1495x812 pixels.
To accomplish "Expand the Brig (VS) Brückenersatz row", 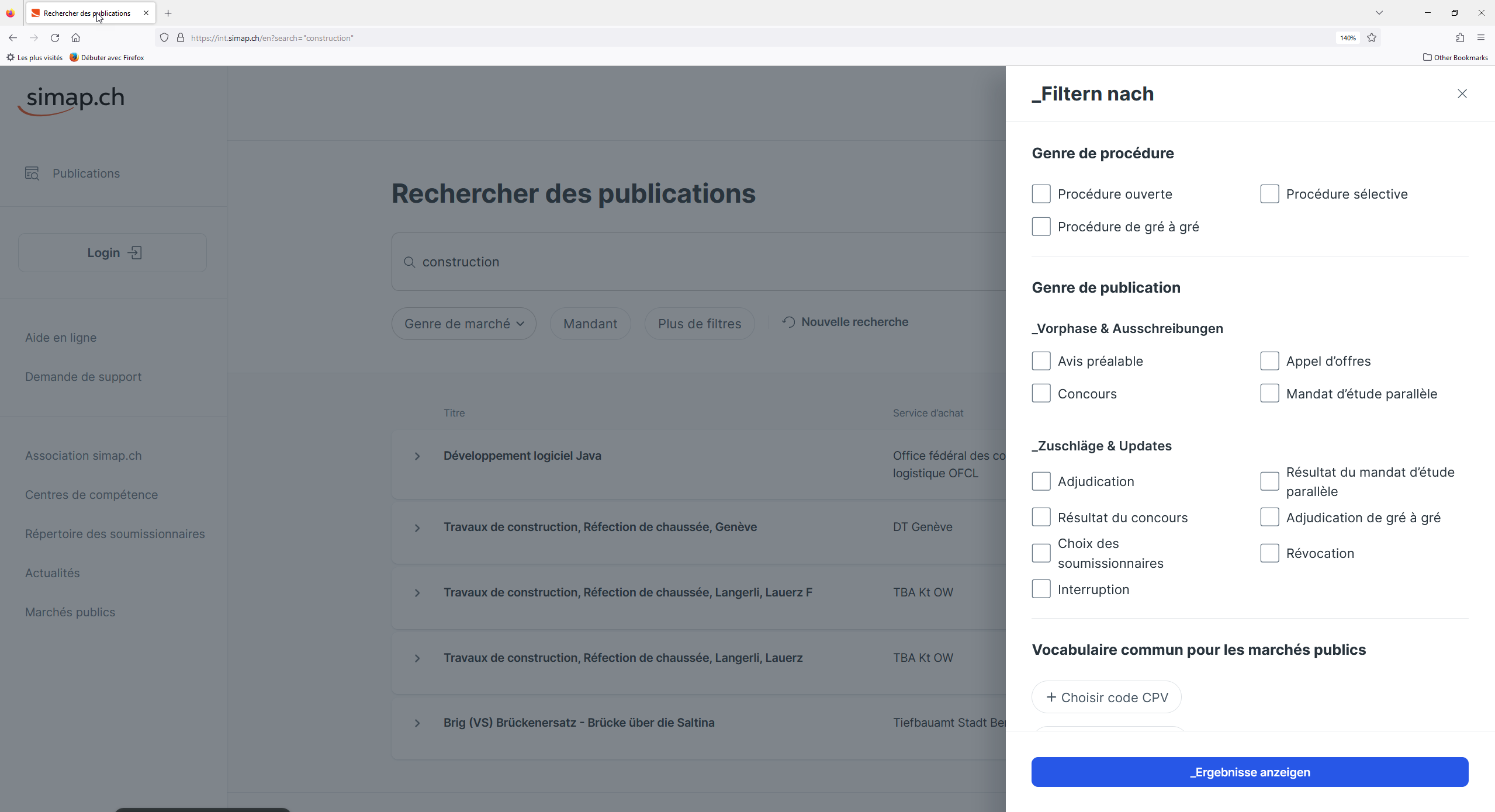I will click(417, 723).
